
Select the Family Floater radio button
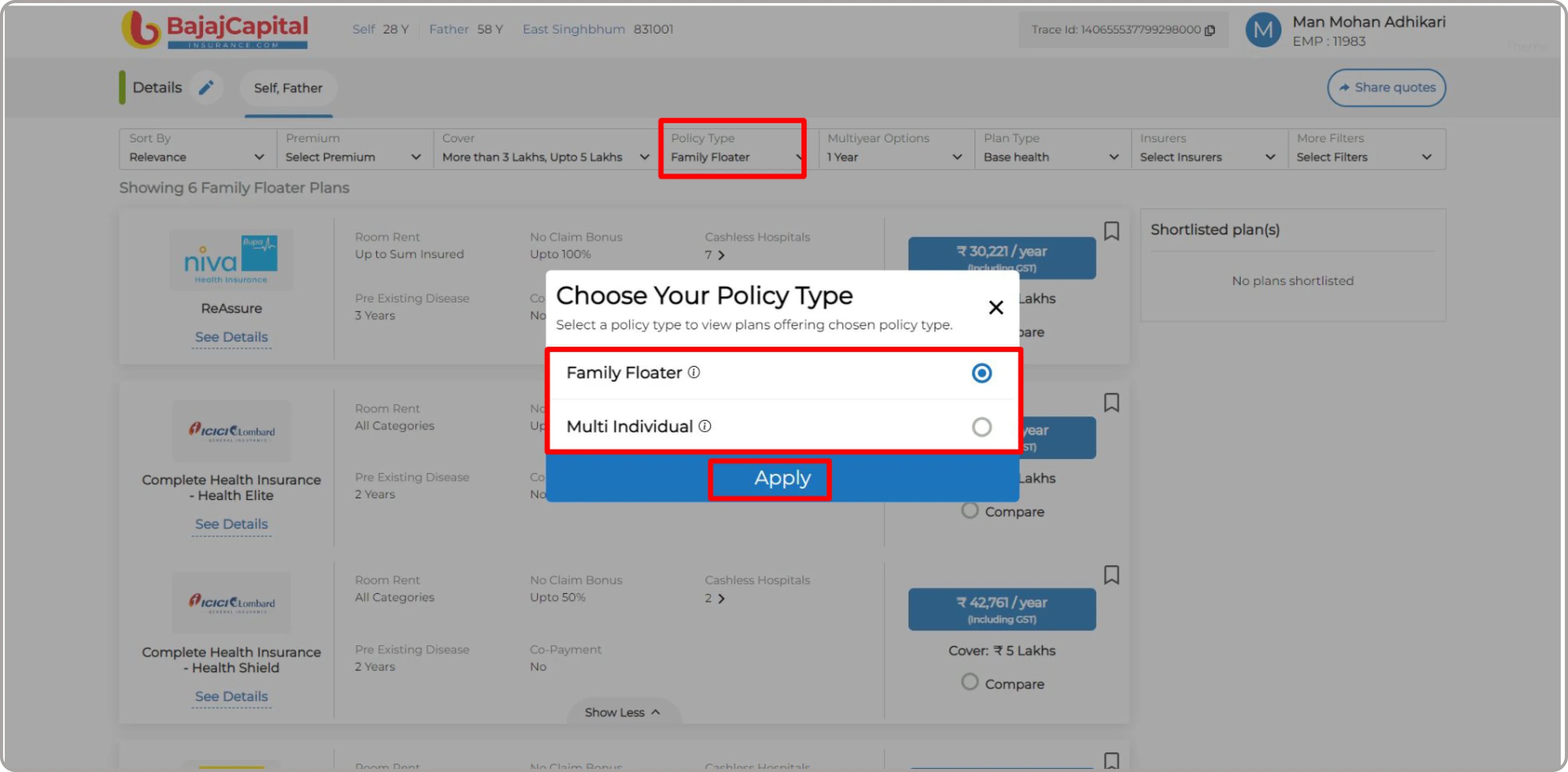[x=981, y=373]
